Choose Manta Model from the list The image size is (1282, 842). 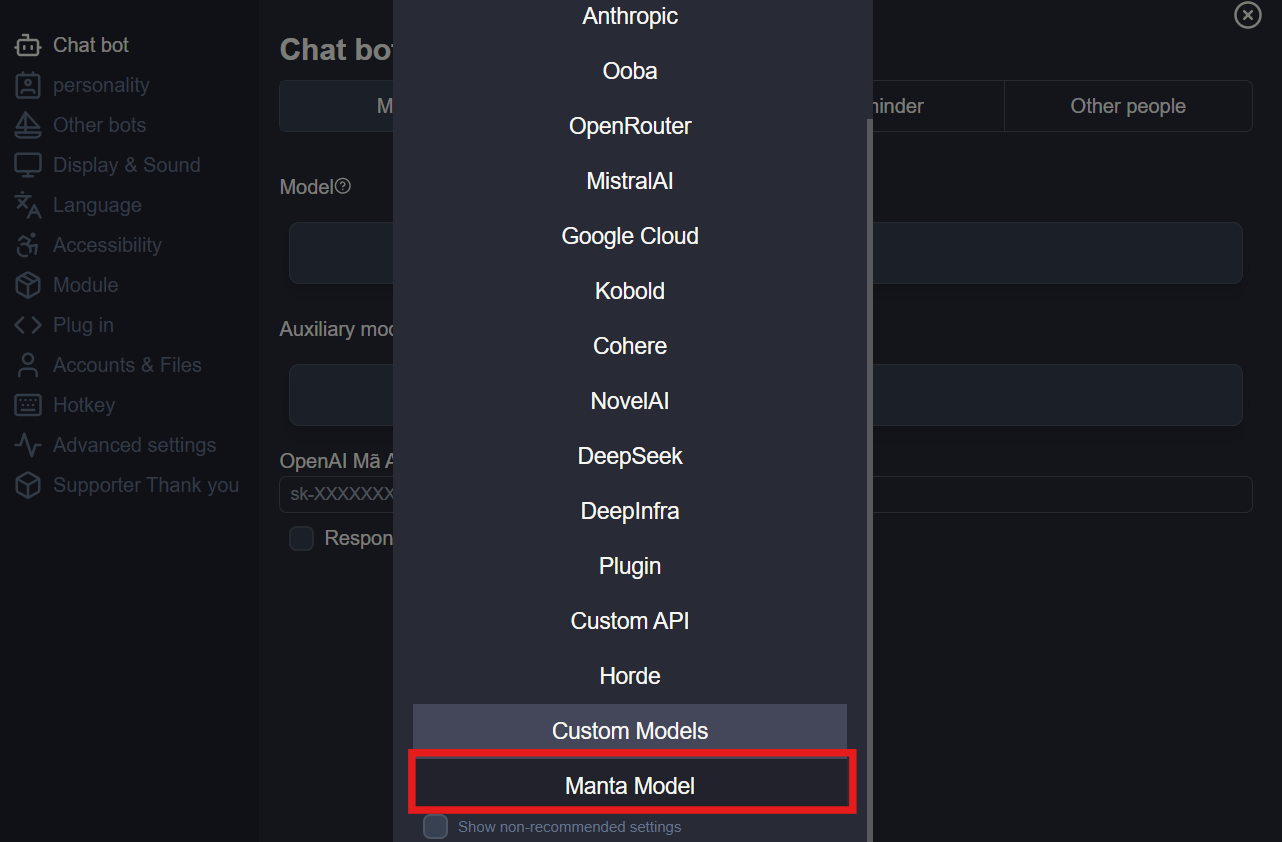pos(630,786)
